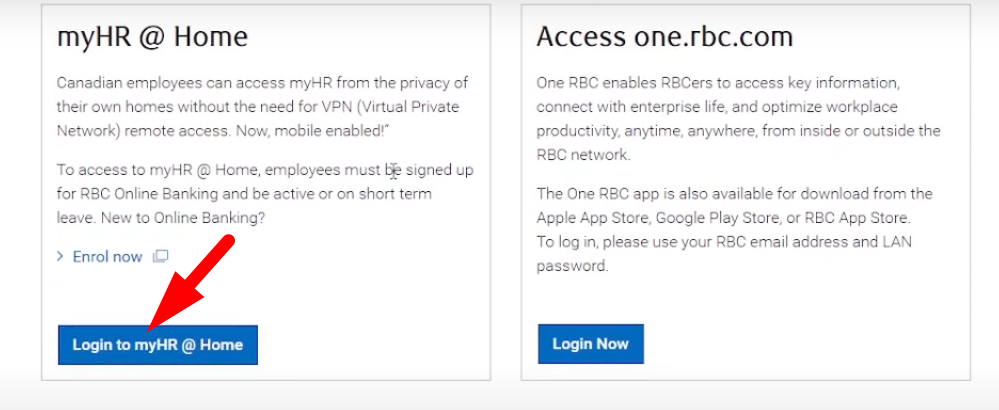999x410 pixels.
Task: Click the paragraph starting 'To access to myHR'
Action: coord(262,192)
